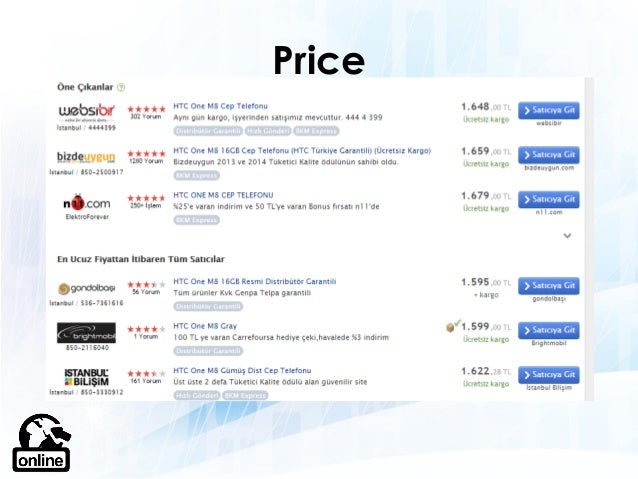Image resolution: width=638 pixels, height=479 pixels.
Task: Click '161 Yorum' review count
Action: (x=146, y=381)
